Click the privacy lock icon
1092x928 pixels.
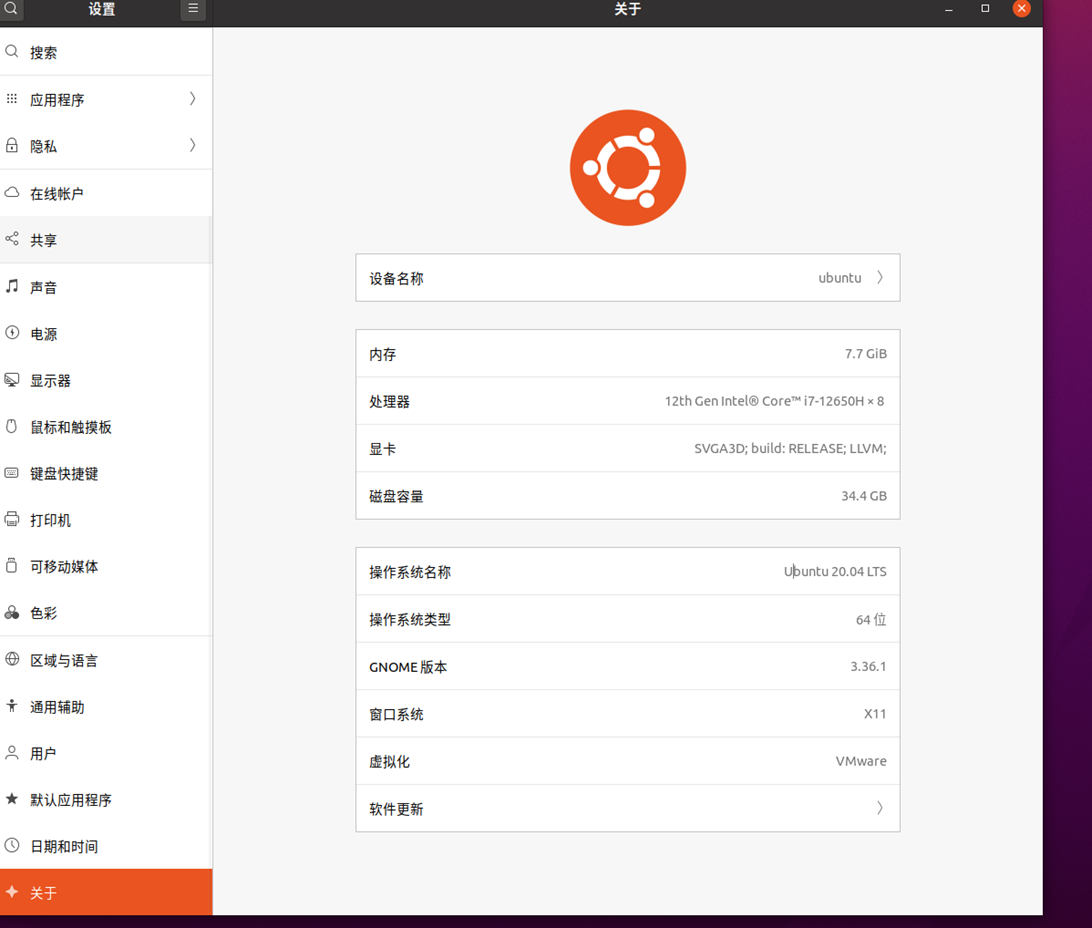pyautogui.click(x=12, y=146)
